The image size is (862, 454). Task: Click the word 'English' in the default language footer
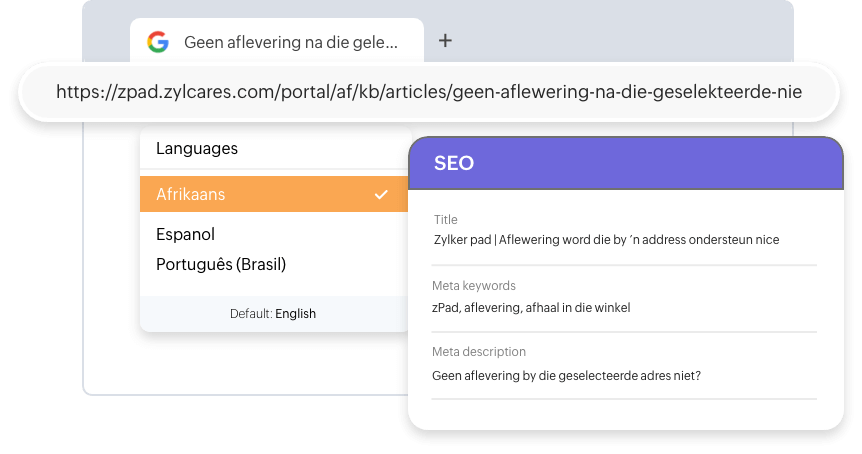point(295,313)
